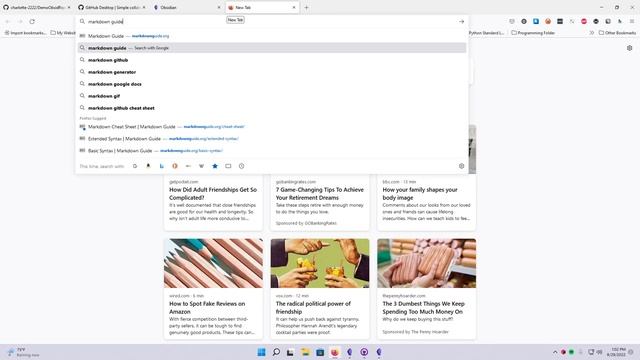Choose the 'markdown gif' suggestion
Image resolution: width=640 pixels, height=360 pixels.
point(272,96)
